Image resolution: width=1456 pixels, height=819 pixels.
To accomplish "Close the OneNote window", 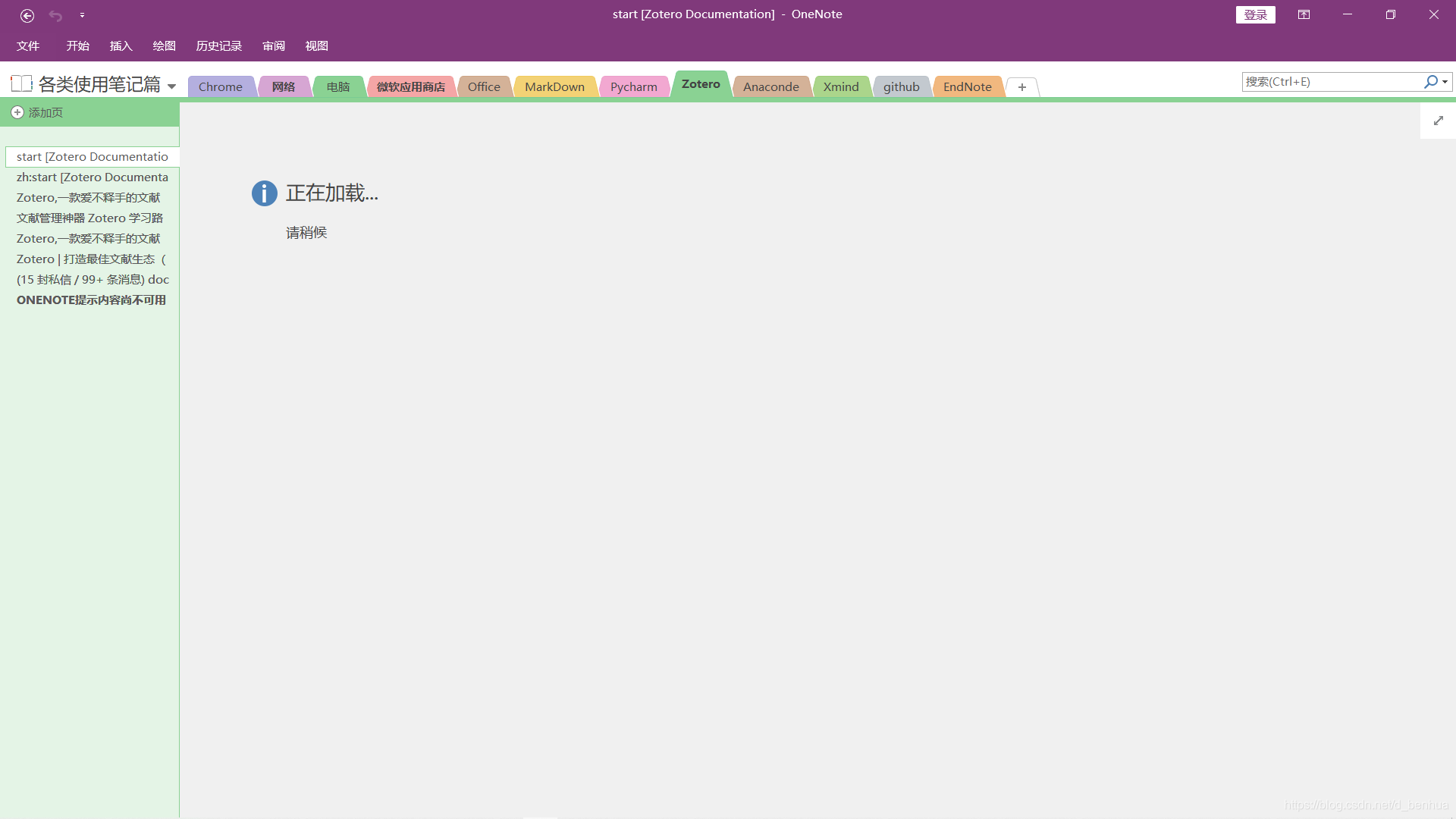I will click(x=1434, y=14).
